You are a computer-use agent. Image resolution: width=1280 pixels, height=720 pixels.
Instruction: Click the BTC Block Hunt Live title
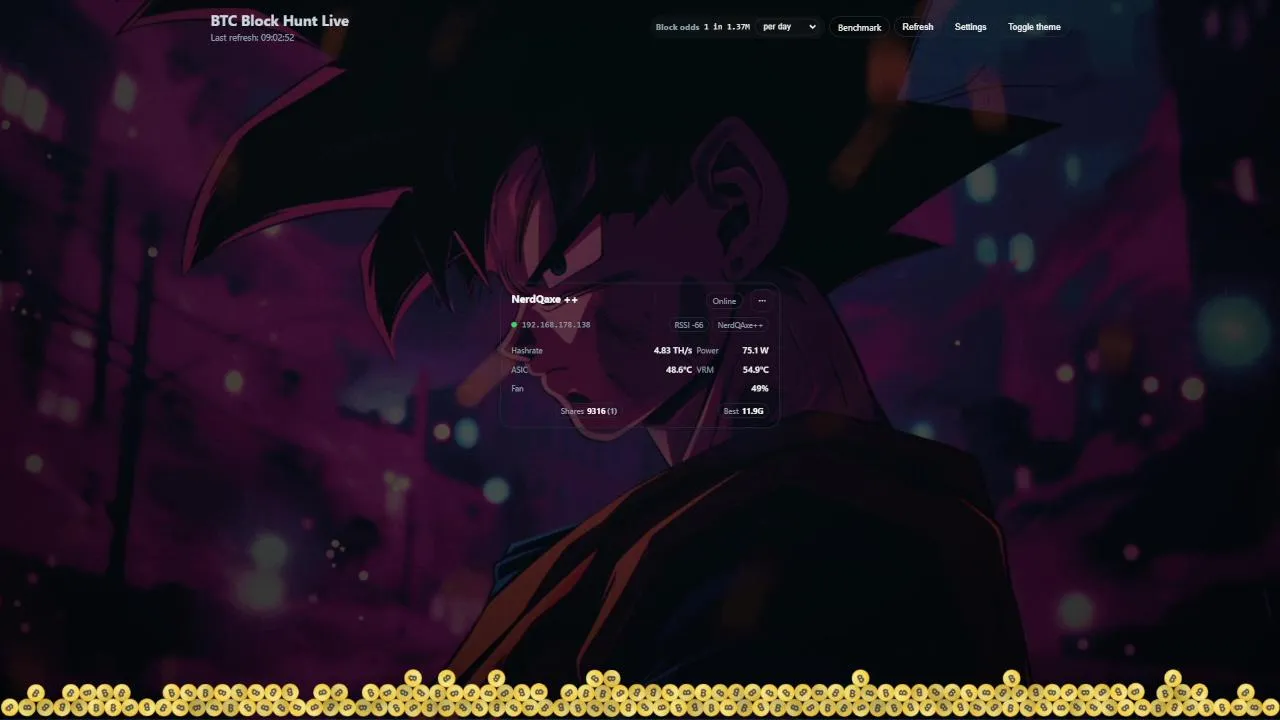280,20
